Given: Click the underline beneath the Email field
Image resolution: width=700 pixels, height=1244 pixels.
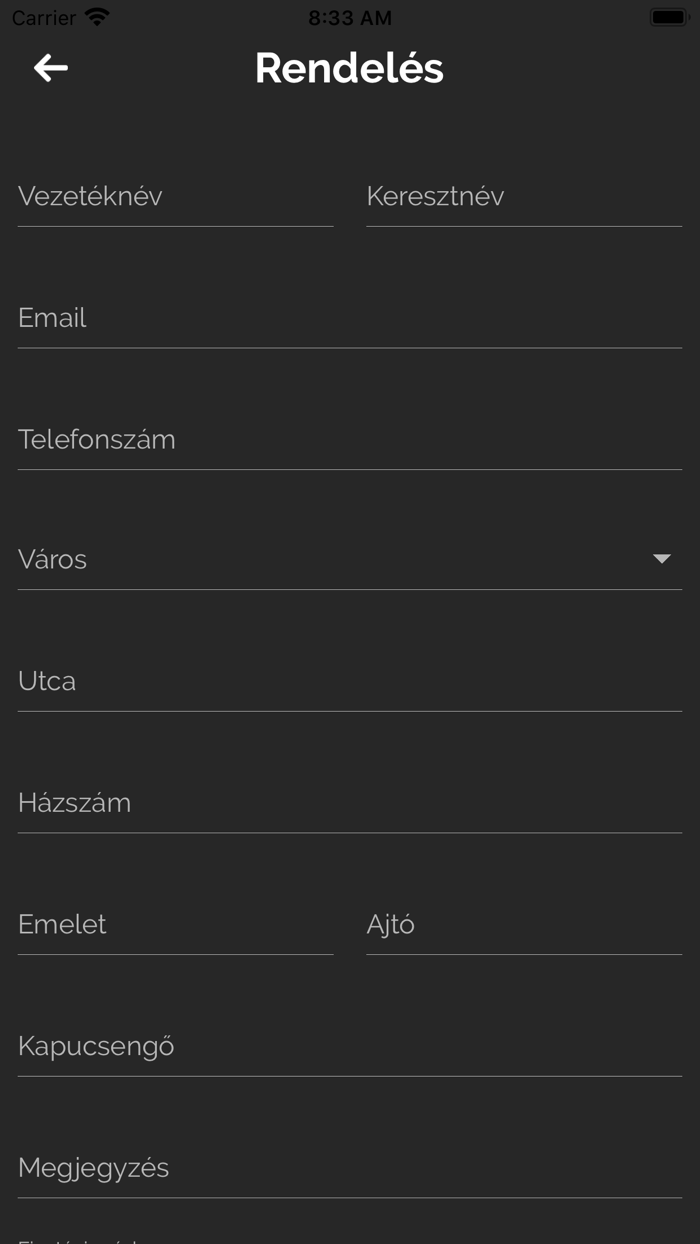Looking at the screenshot, I should click(349, 348).
